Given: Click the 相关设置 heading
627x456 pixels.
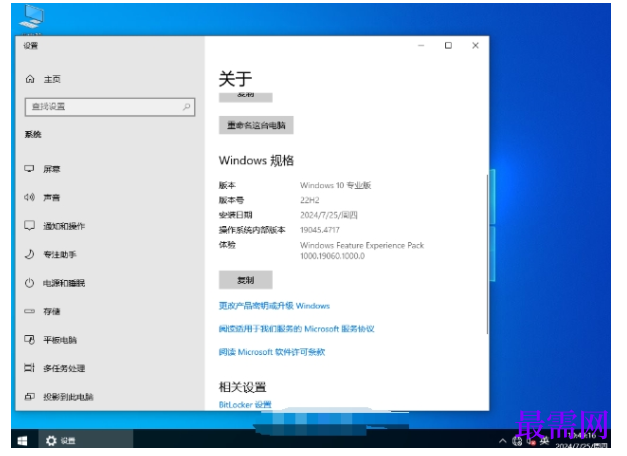Looking at the screenshot, I should click(242, 387).
